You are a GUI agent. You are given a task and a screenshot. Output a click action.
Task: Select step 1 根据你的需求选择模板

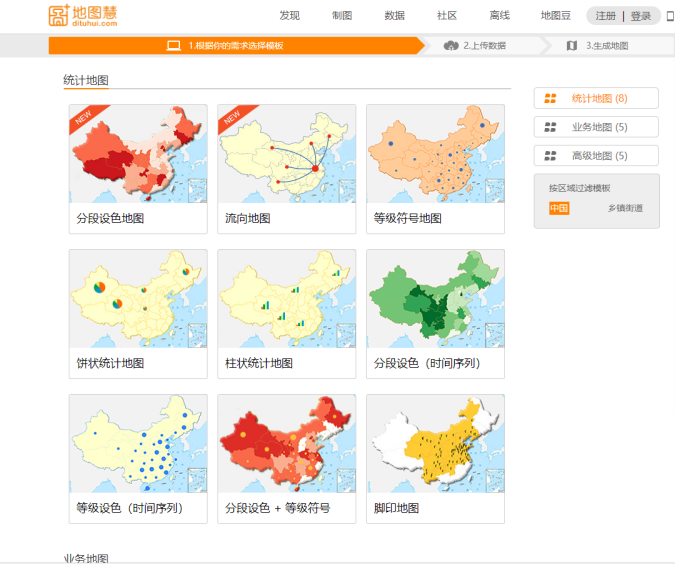tap(236, 46)
